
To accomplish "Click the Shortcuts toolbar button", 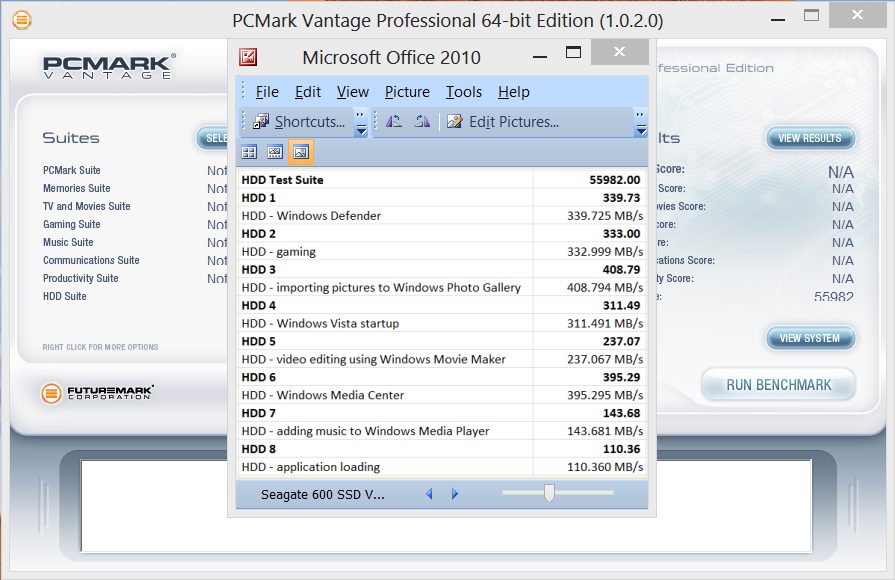I will pyautogui.click(x=299, y=122).
